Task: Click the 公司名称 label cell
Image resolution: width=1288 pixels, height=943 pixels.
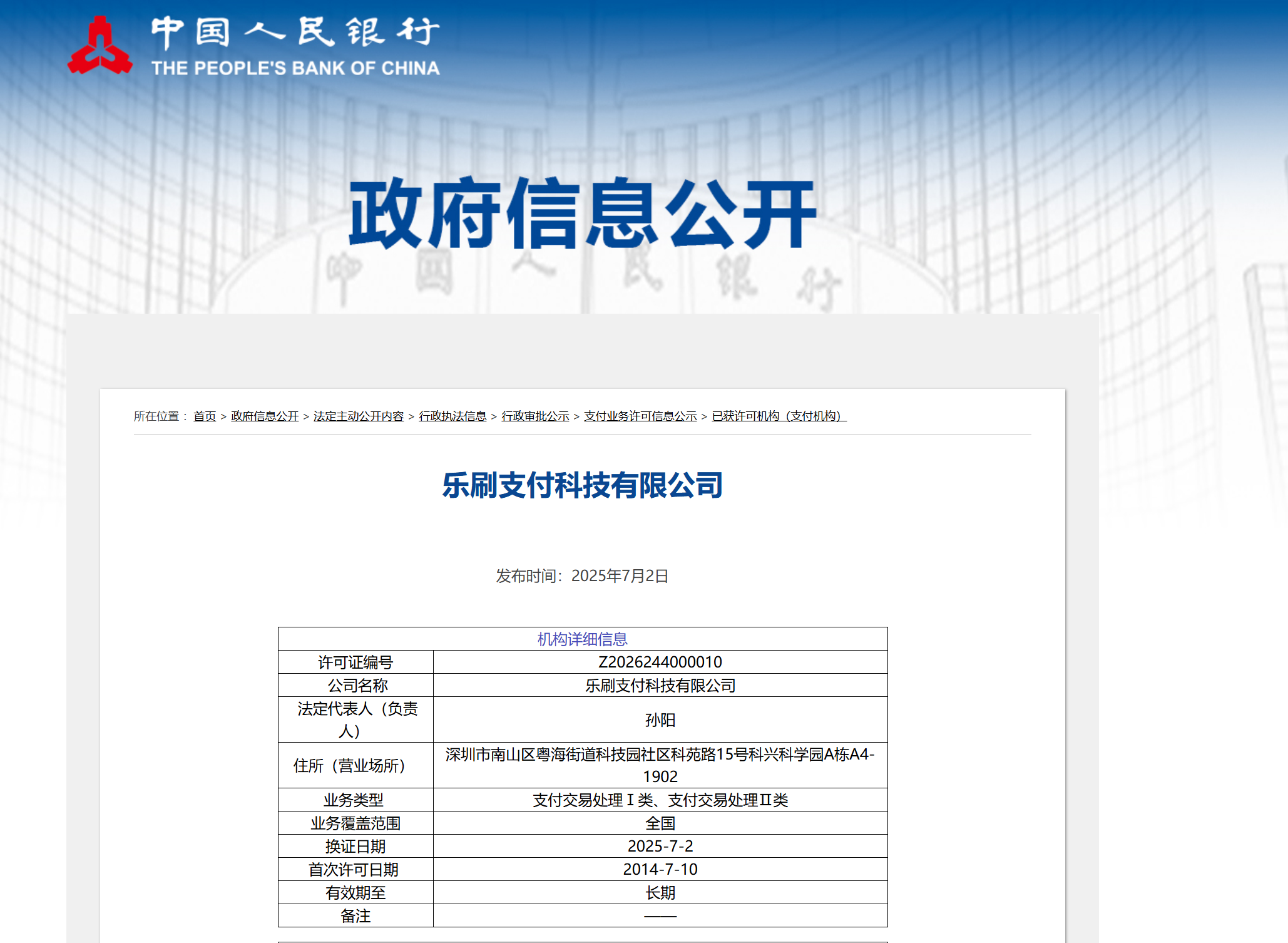Action: tap(355, 685)
